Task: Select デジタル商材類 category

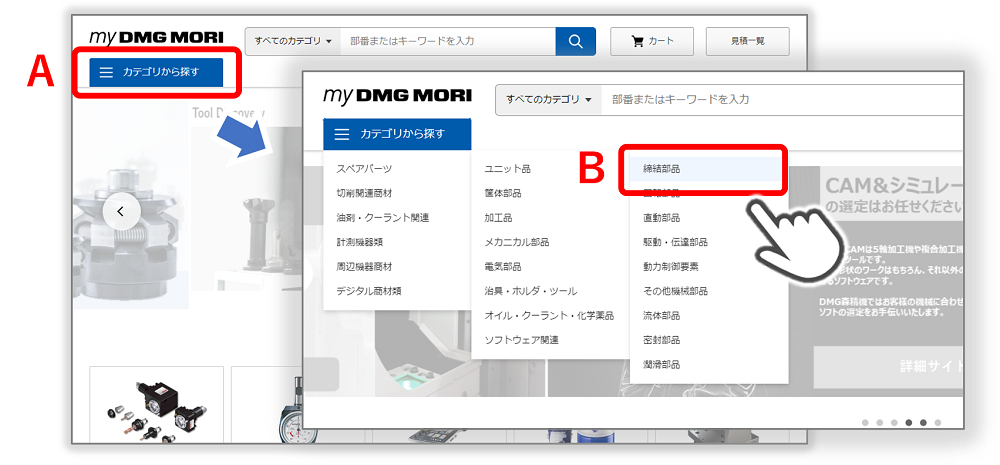Action: click(369, 291)
